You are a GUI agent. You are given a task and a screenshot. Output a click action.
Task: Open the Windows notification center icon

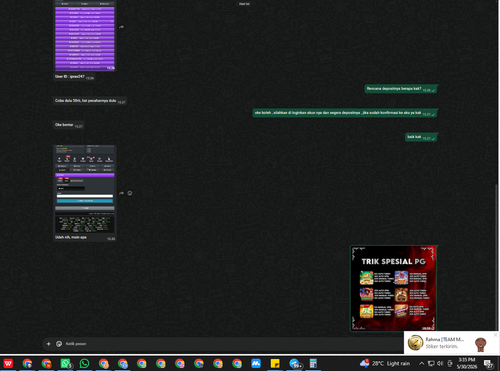point(488,363)
